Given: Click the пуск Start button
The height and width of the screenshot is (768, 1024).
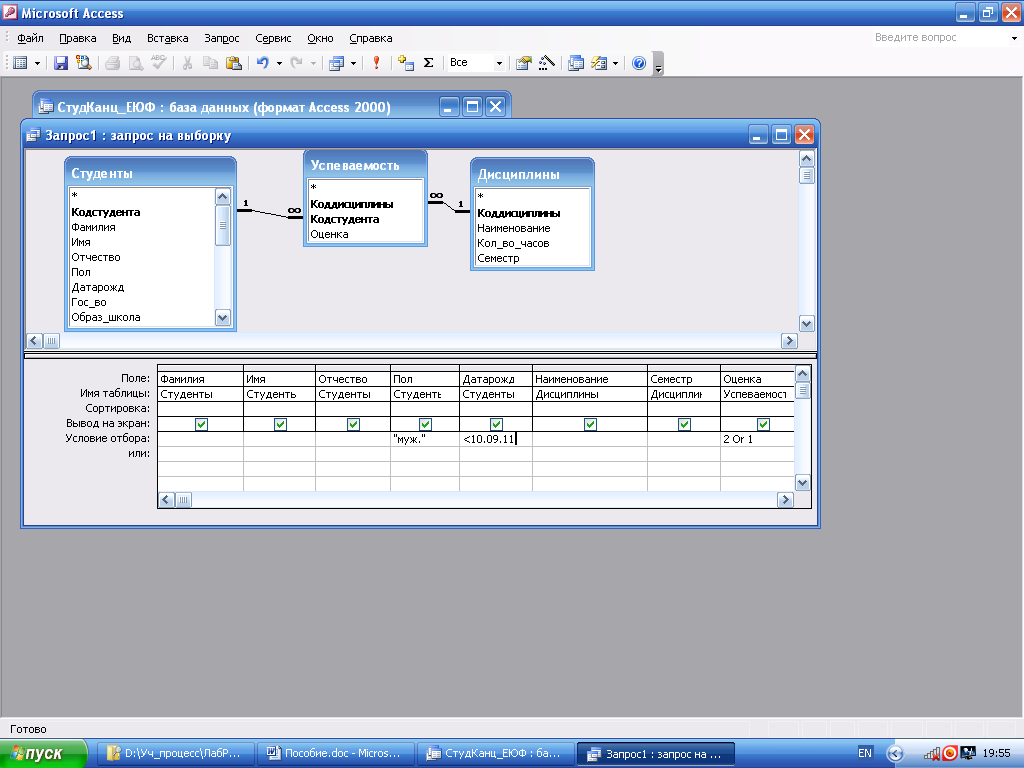Looking at the screenshot, I should (x=43, y=753).
